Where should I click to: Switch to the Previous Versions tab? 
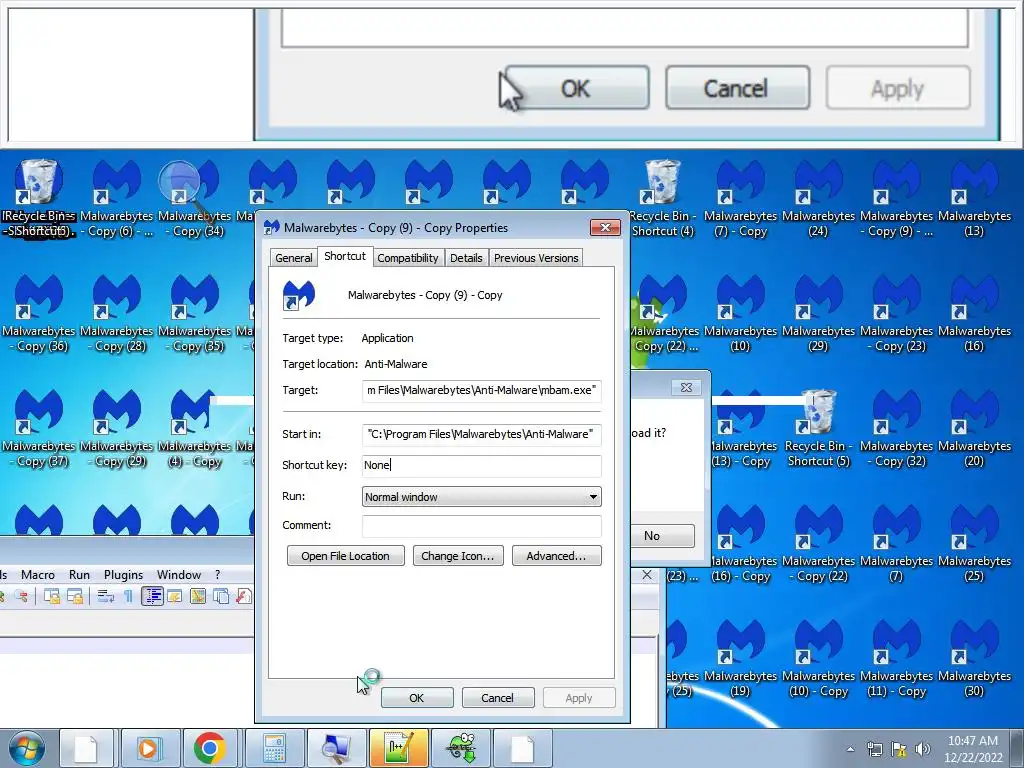(536, 258)
